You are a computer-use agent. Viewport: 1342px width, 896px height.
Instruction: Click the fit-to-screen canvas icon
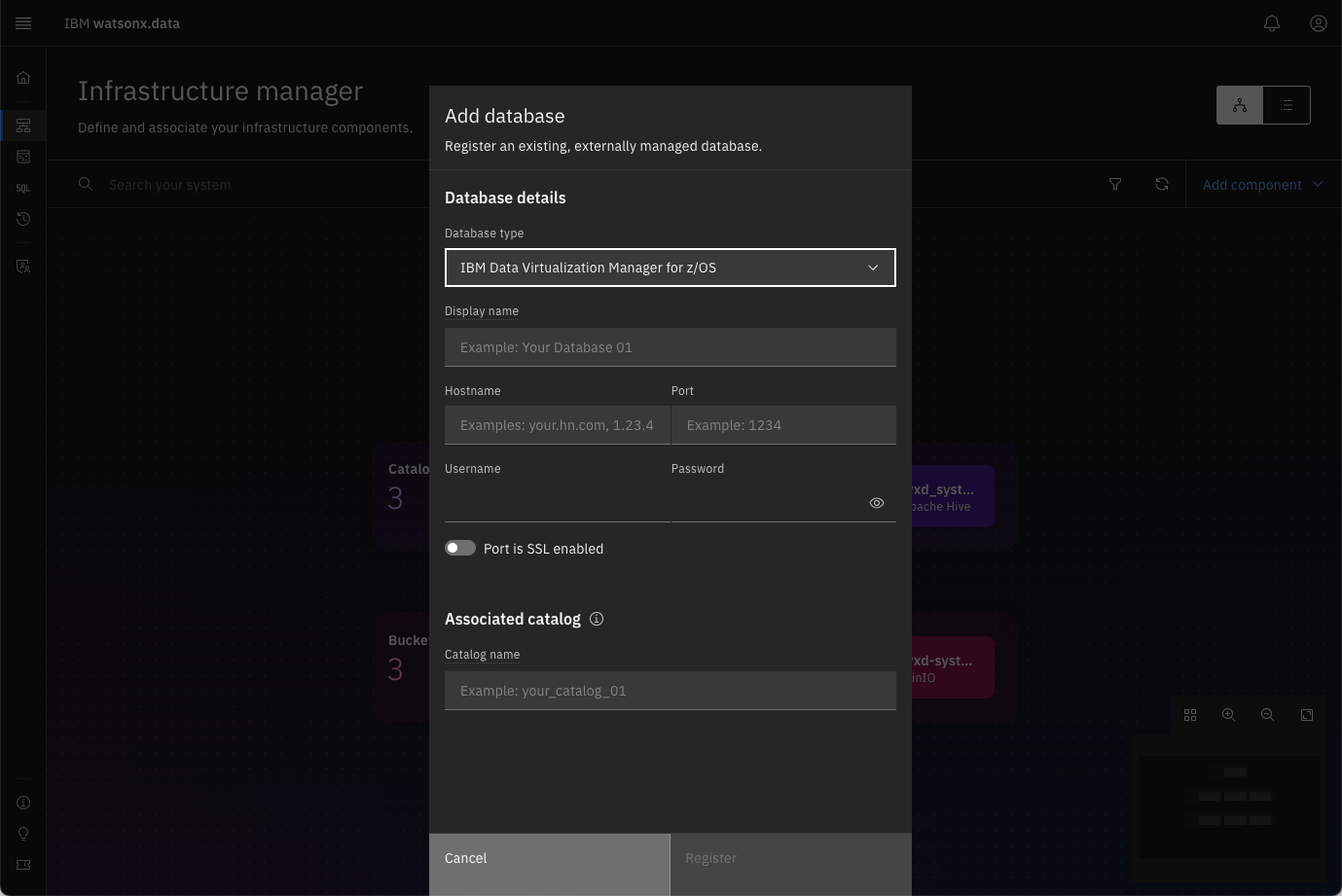coord(1307,715)
